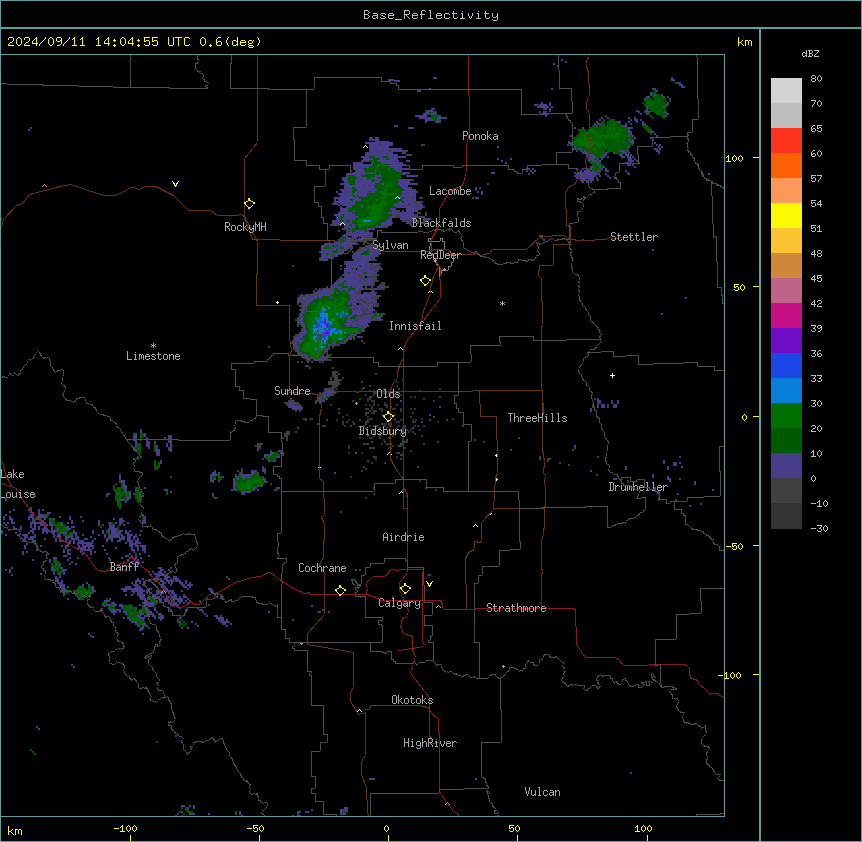Click the Vulcan label
Image resolution: width=862 pixels, height=842 pixels.
[x=542, y=792]
